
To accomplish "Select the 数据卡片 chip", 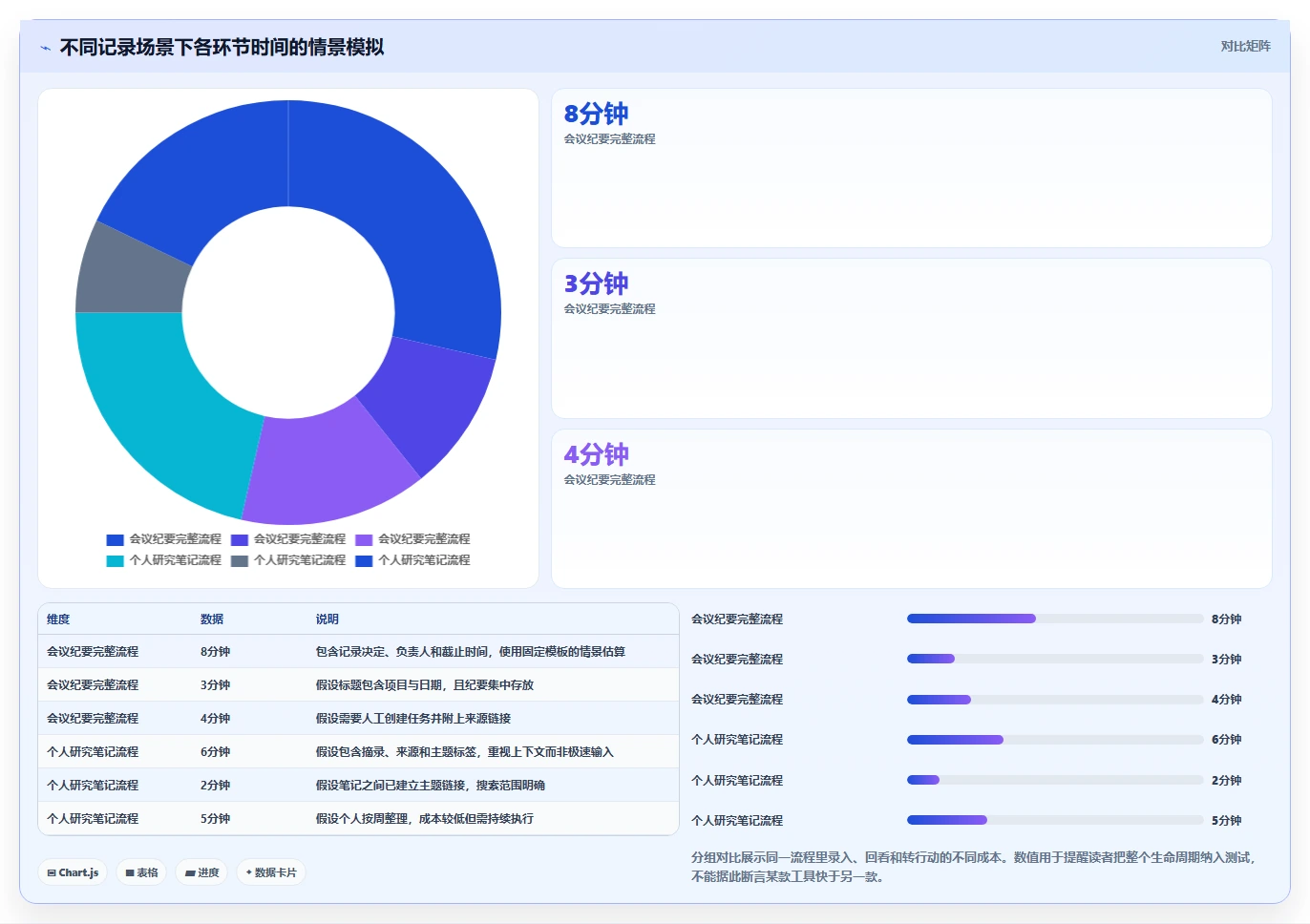I will [x=271, y=872].
